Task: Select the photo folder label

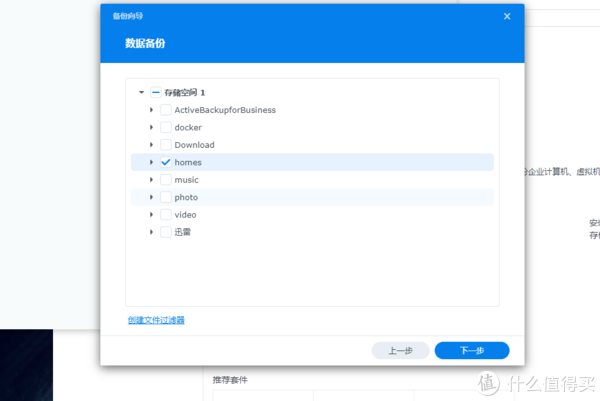Action: (186, 197)
